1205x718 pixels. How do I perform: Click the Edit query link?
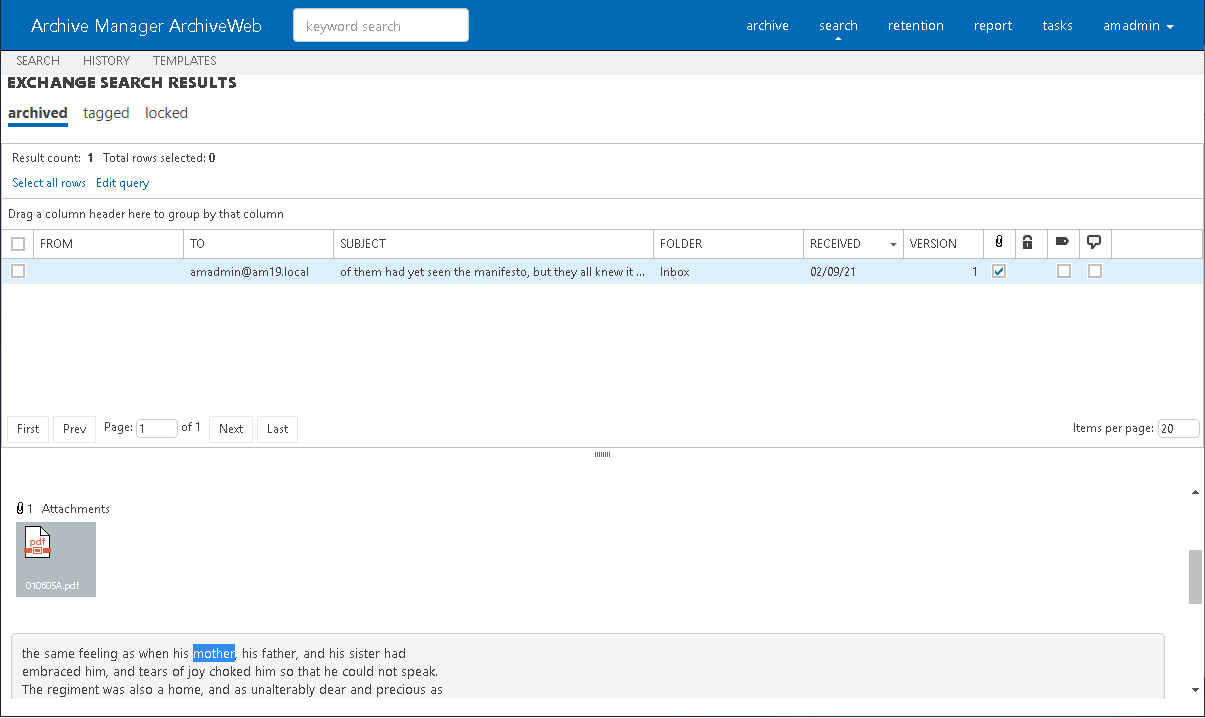pyautogui.click(x=122, y=183)
